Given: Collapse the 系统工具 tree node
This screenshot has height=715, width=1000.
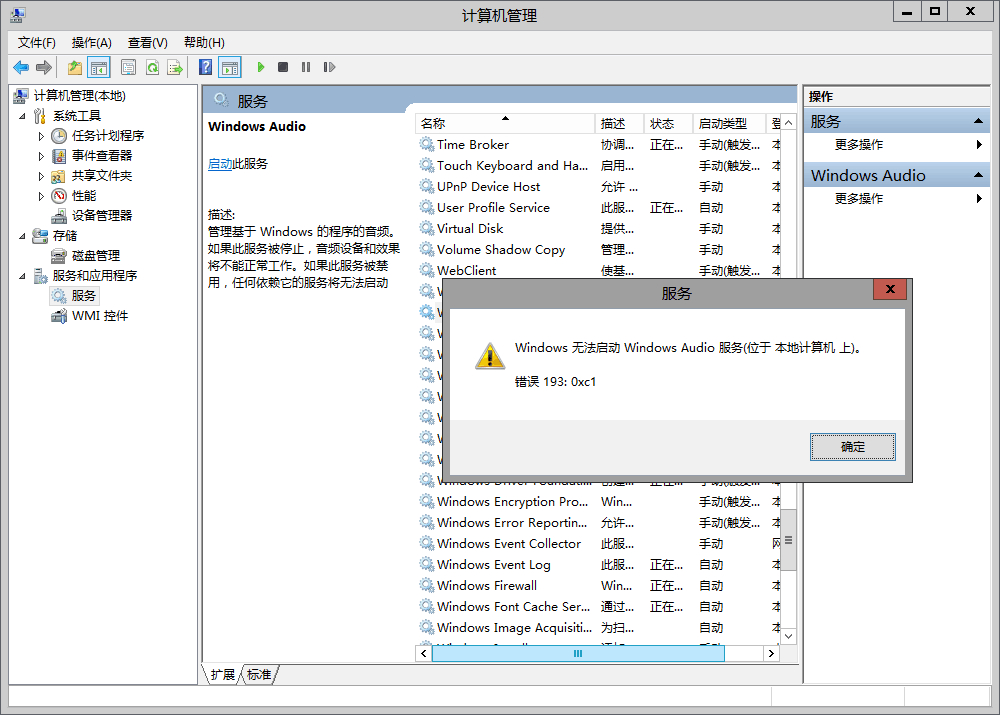Looking at the screenshot, I should (22, 116).
